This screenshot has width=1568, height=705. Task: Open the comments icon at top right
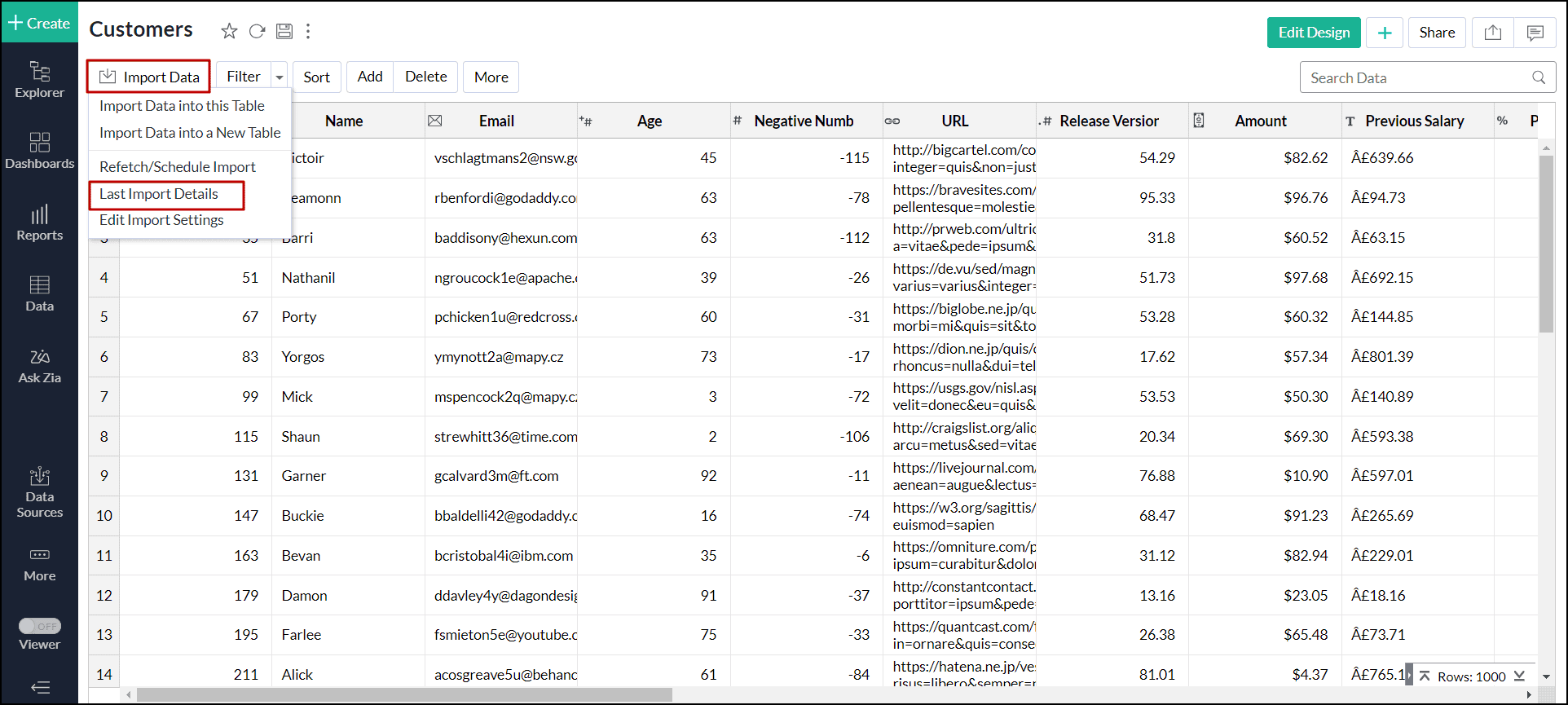[x=1535, y=33]
